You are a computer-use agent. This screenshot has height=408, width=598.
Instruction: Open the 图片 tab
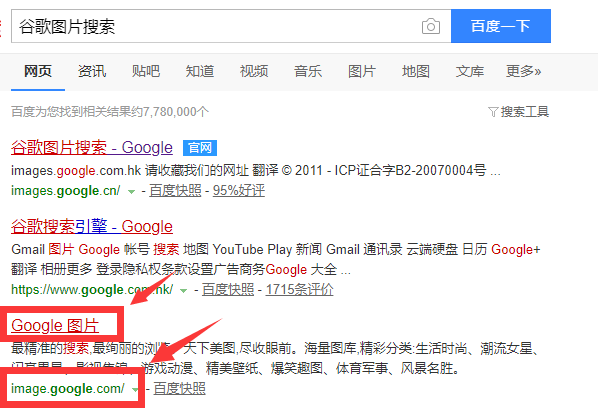tap(362, 71)
